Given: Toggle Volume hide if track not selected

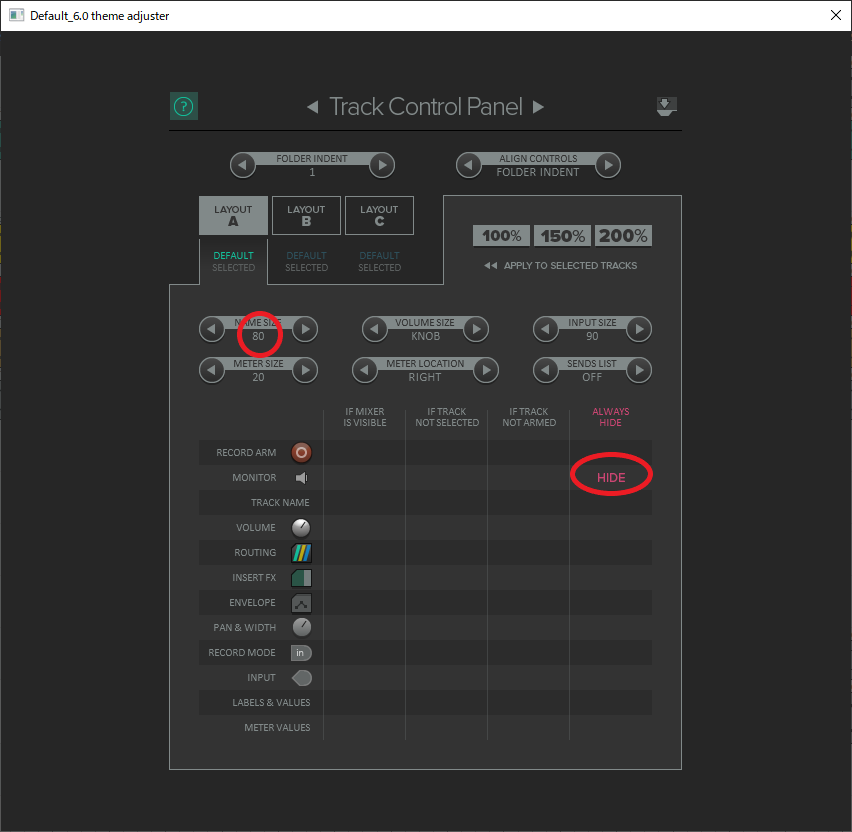Looking at the screenshot, I should pos(447,528).
